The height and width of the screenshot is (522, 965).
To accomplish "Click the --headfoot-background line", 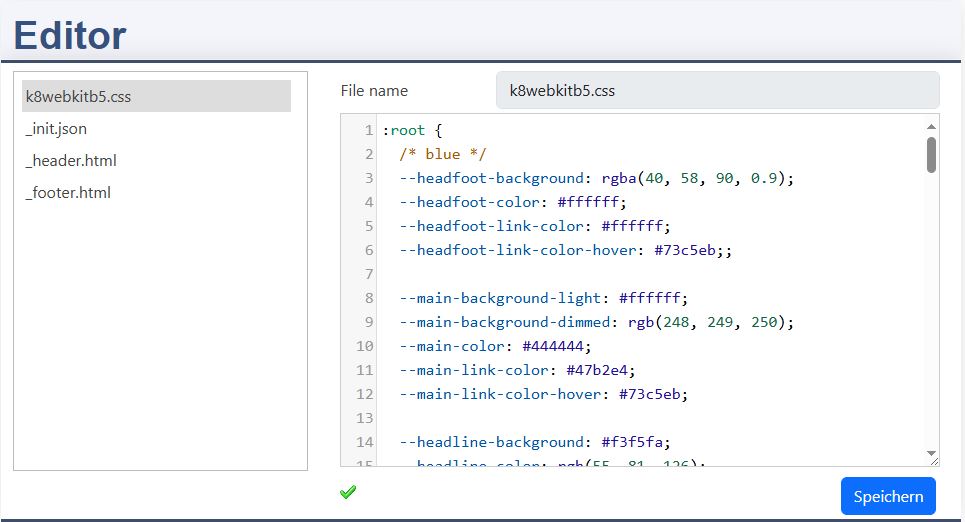I will pos(596,178).
